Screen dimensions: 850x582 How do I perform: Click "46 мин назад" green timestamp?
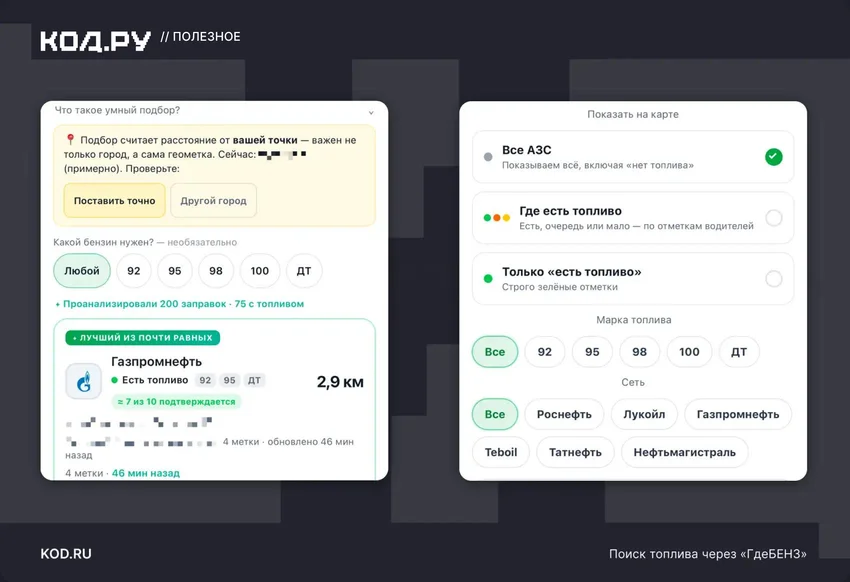(146, 473)
